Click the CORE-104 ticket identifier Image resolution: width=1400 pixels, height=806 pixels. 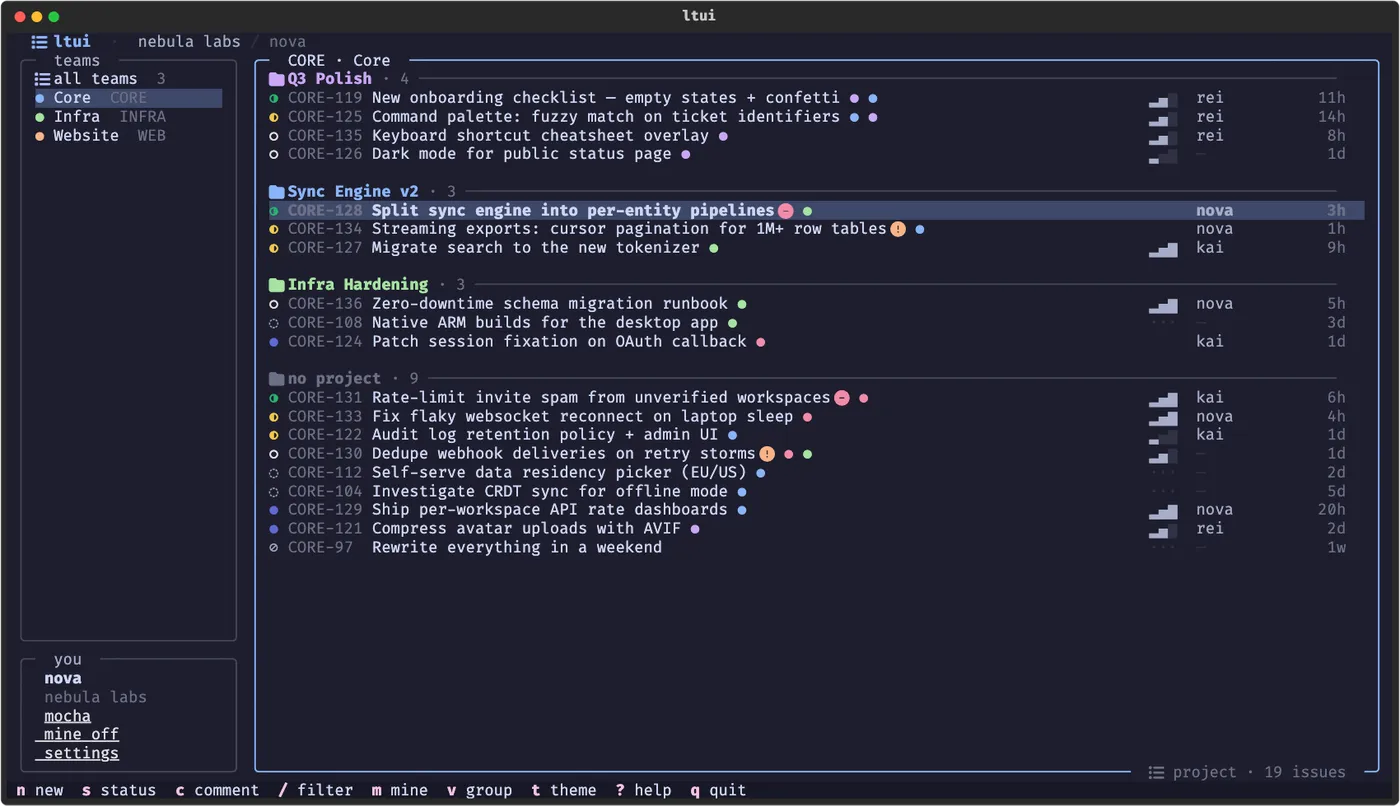pos(325,491)
